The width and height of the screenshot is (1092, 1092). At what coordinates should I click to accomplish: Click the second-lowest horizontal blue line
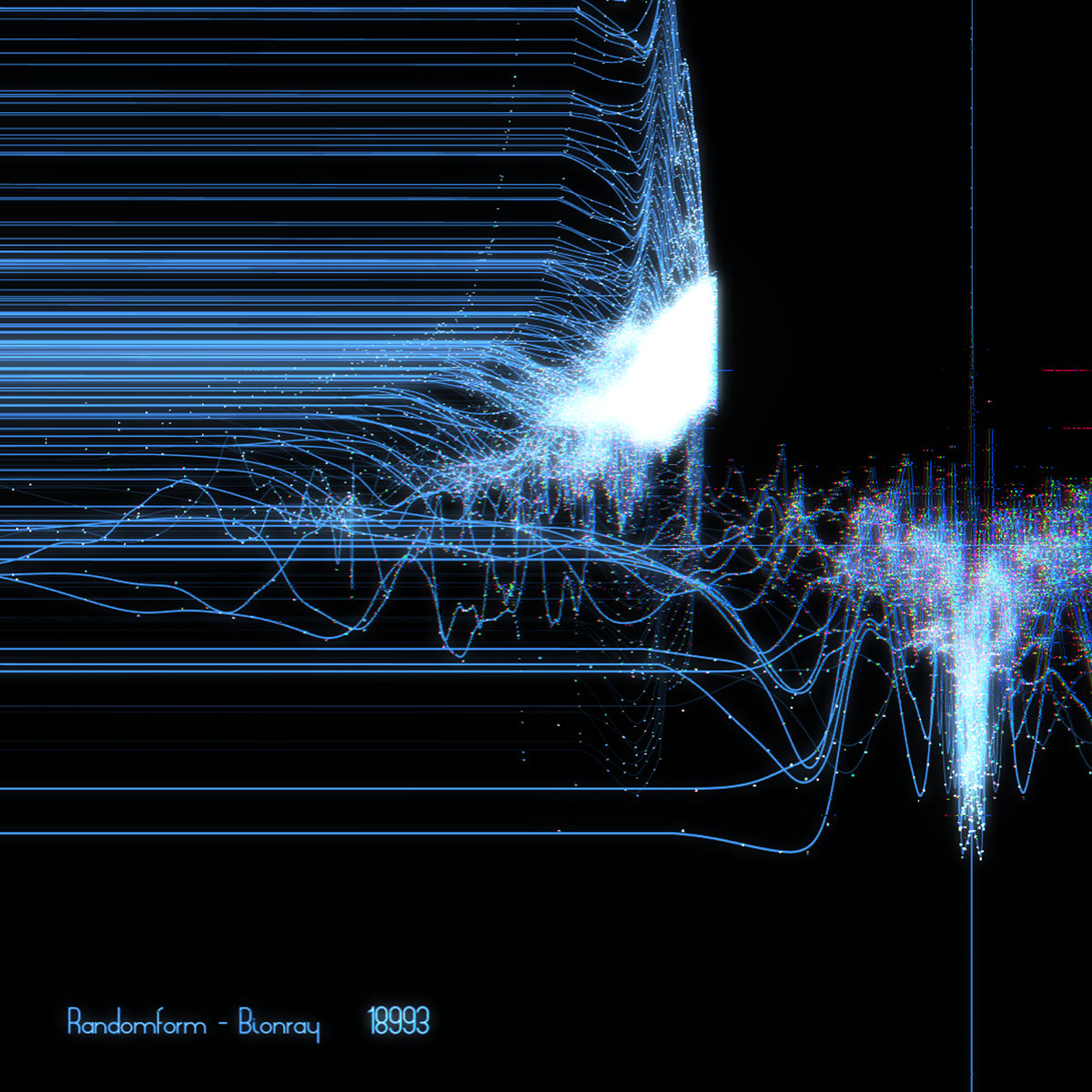point(273,789)
